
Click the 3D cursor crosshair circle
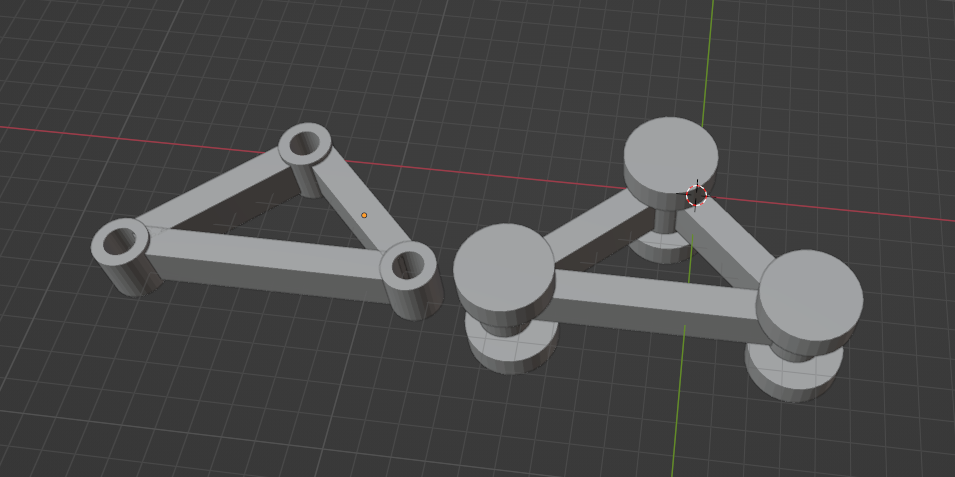tap(696, 195)
